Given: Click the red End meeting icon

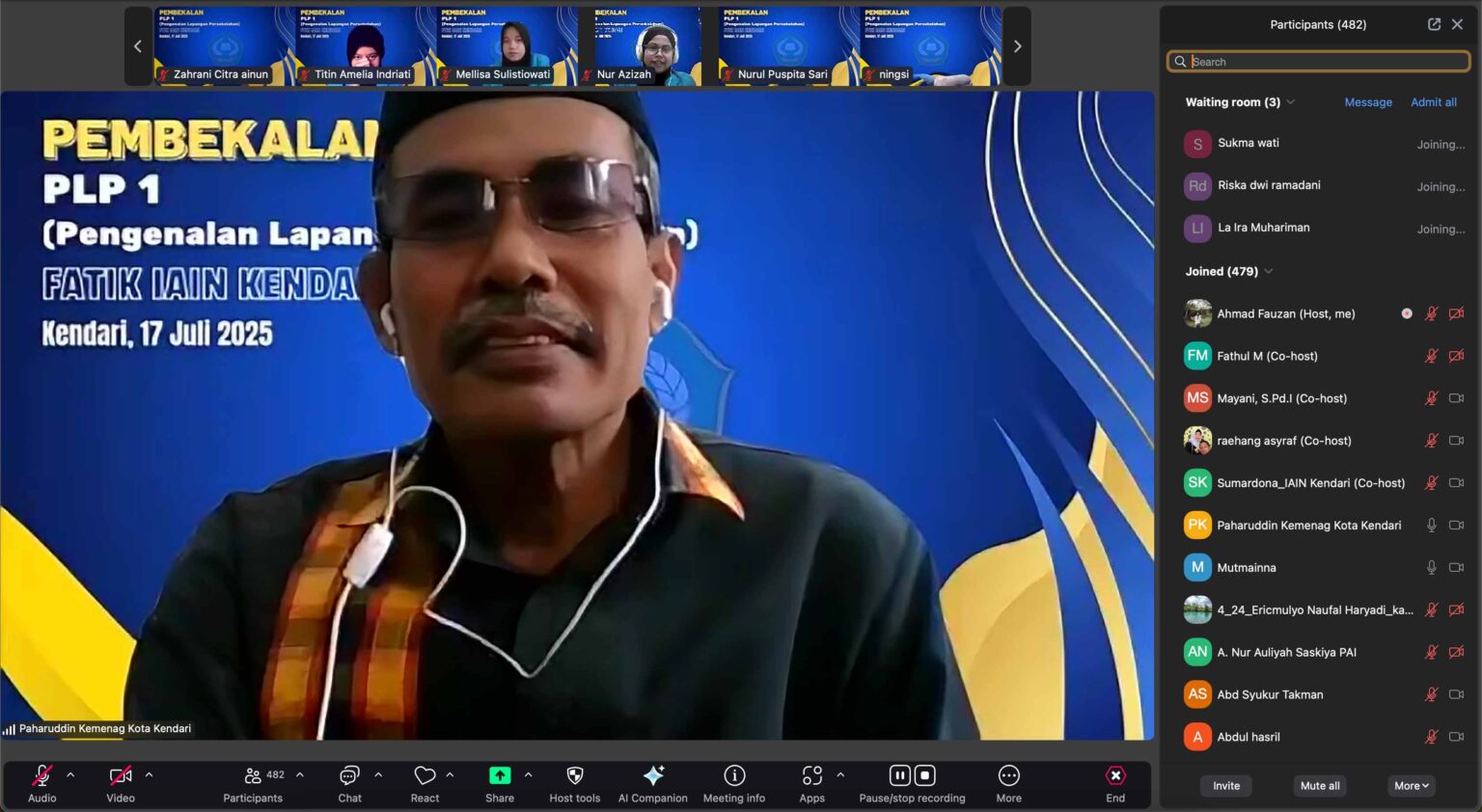Looking at the screenshot, I should [x=1115, y=775].
